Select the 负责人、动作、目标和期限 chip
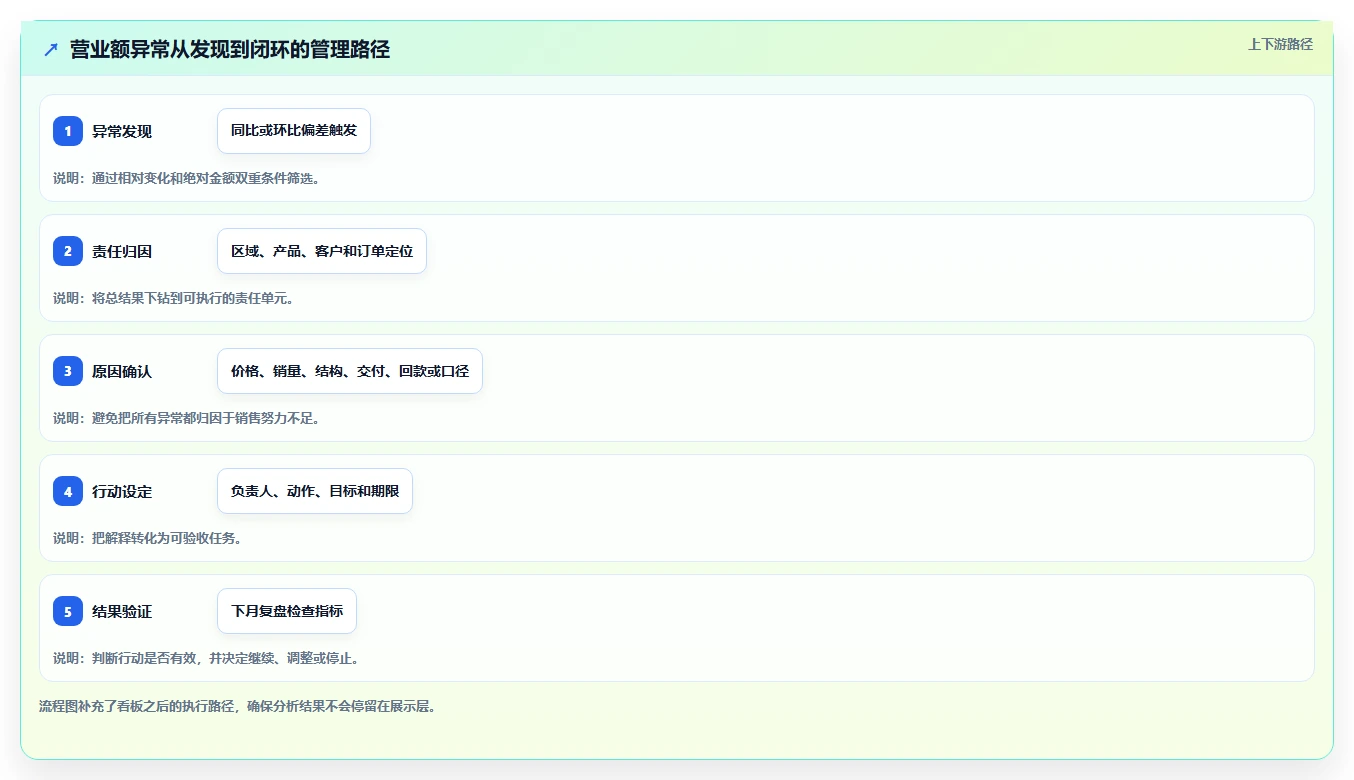The height and width of the screenshot is (780, 1354). pyautogui.click(x=315, y=491)
